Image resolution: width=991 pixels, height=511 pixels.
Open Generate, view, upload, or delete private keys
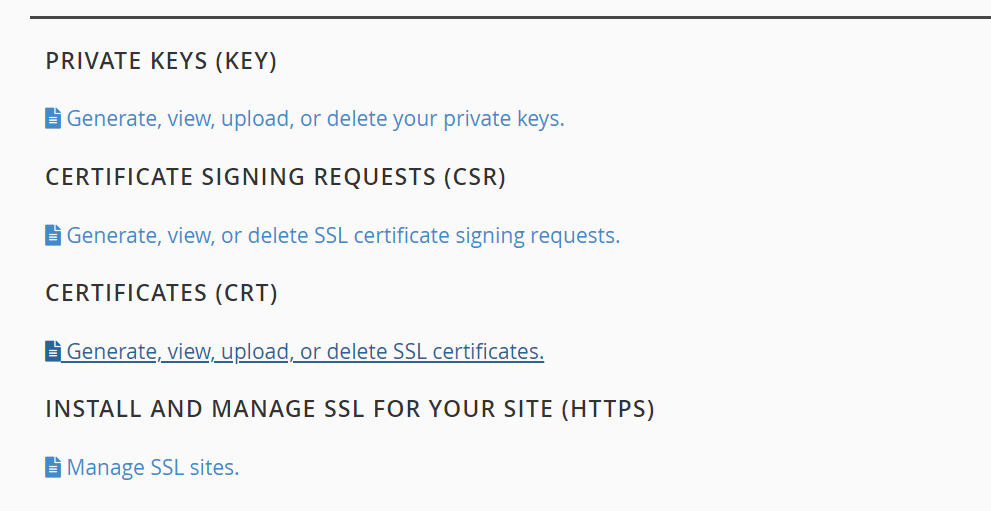pos(315,119)
